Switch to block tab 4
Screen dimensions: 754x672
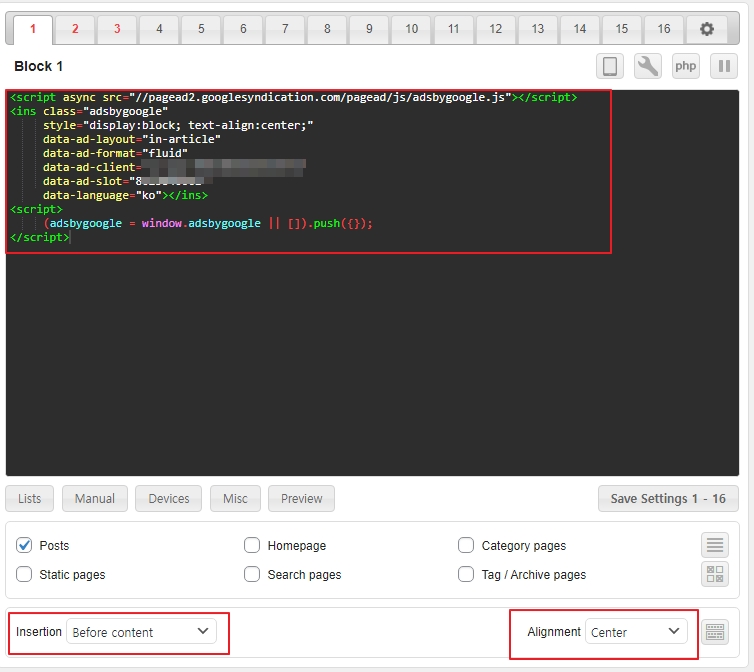click(x=159, y=29)
